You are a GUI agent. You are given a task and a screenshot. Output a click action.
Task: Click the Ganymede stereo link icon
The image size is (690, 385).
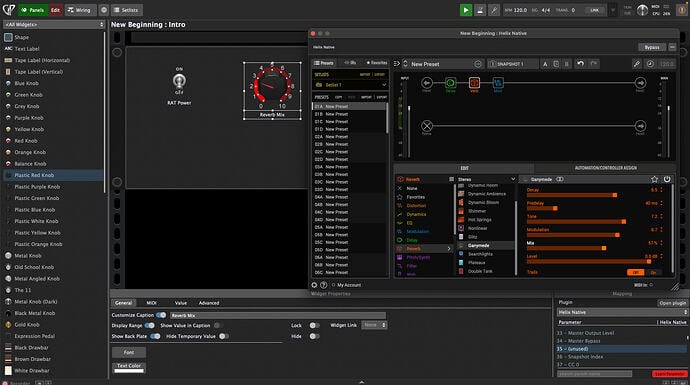pyautogui.click(x=560, y=179)
